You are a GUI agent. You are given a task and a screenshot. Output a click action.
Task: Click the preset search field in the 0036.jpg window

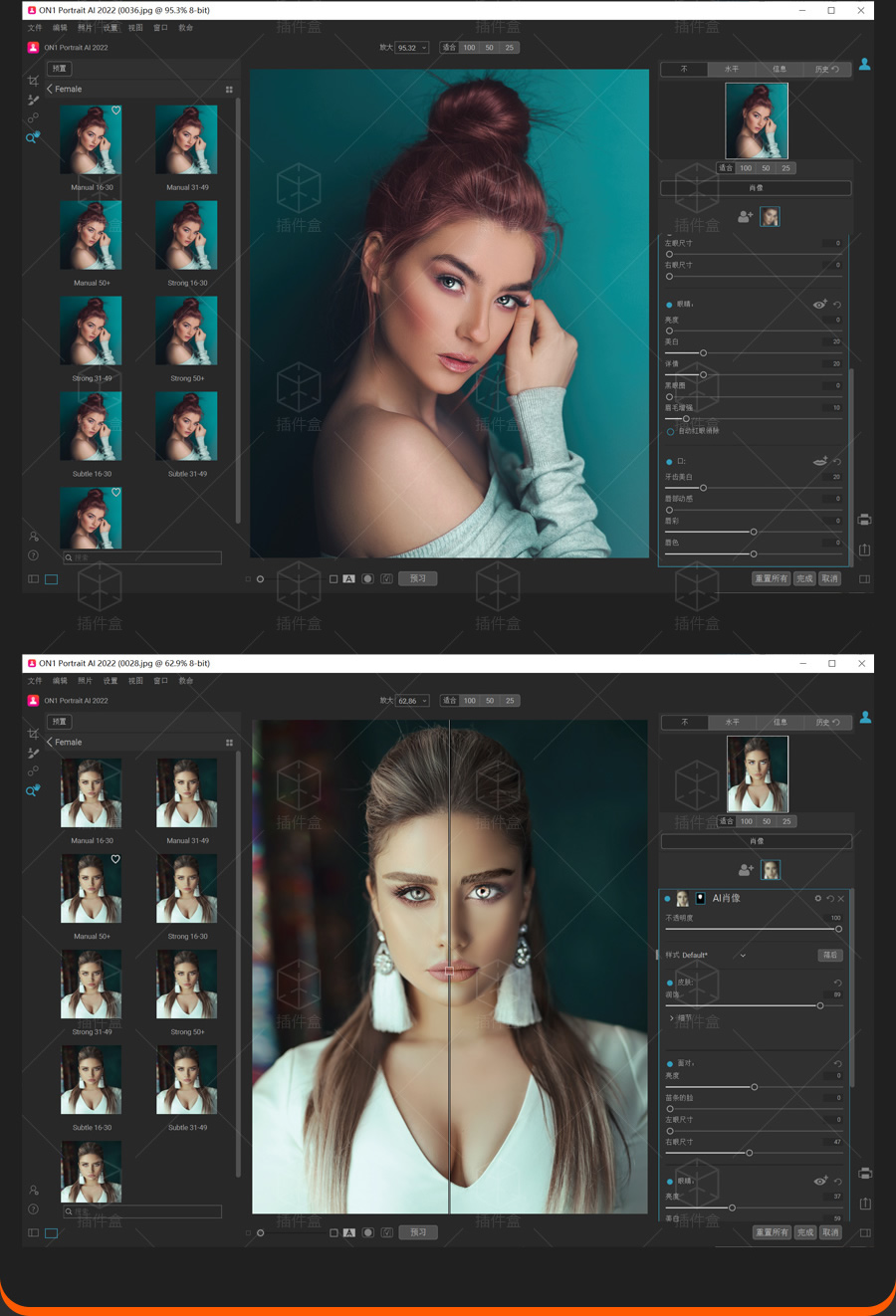click(141, 557)
